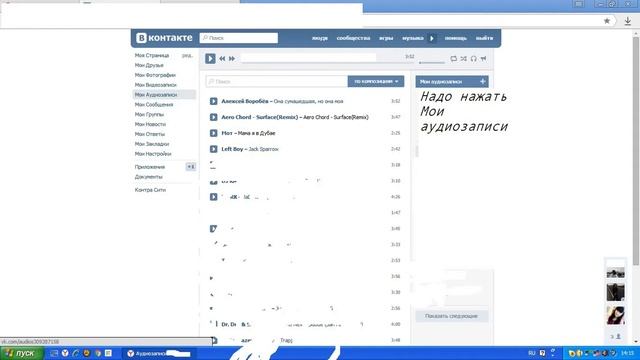Viewport: 640px width, 360px height.
Task: Skip to previous track in player
Action: 222,59
